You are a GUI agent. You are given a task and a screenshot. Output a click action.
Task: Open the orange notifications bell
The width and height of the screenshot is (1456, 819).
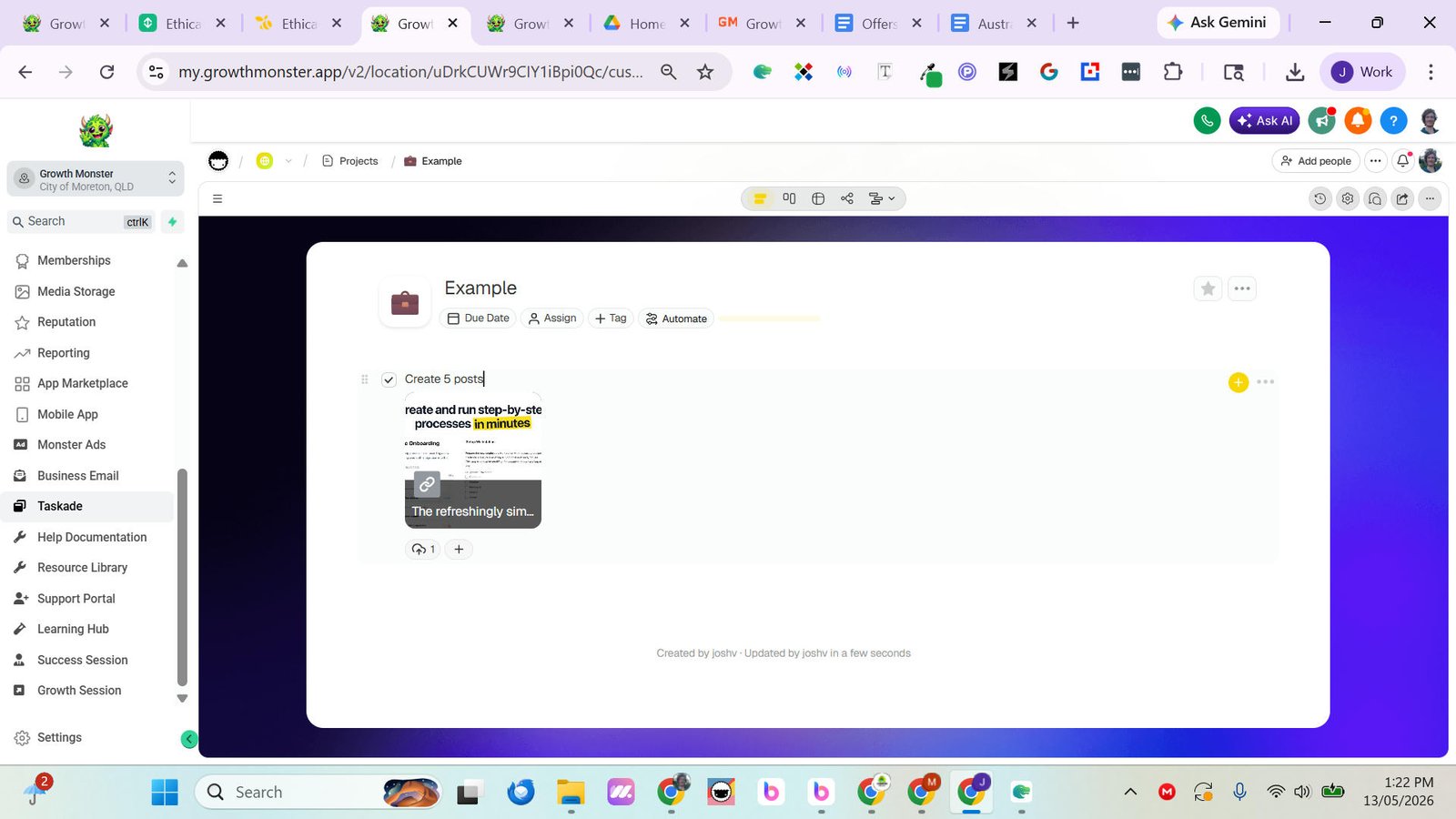pos(1358,120)
